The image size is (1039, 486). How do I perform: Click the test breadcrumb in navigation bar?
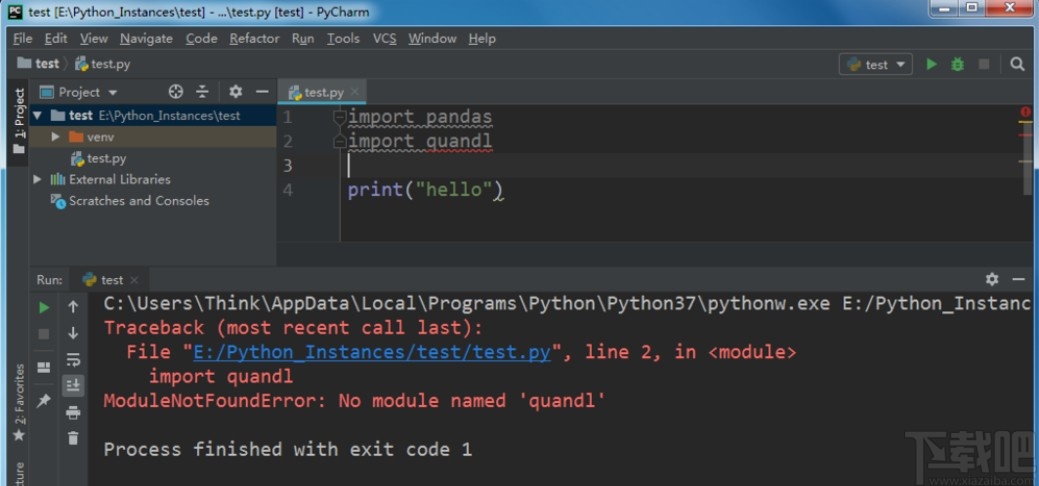click(38, 64)
